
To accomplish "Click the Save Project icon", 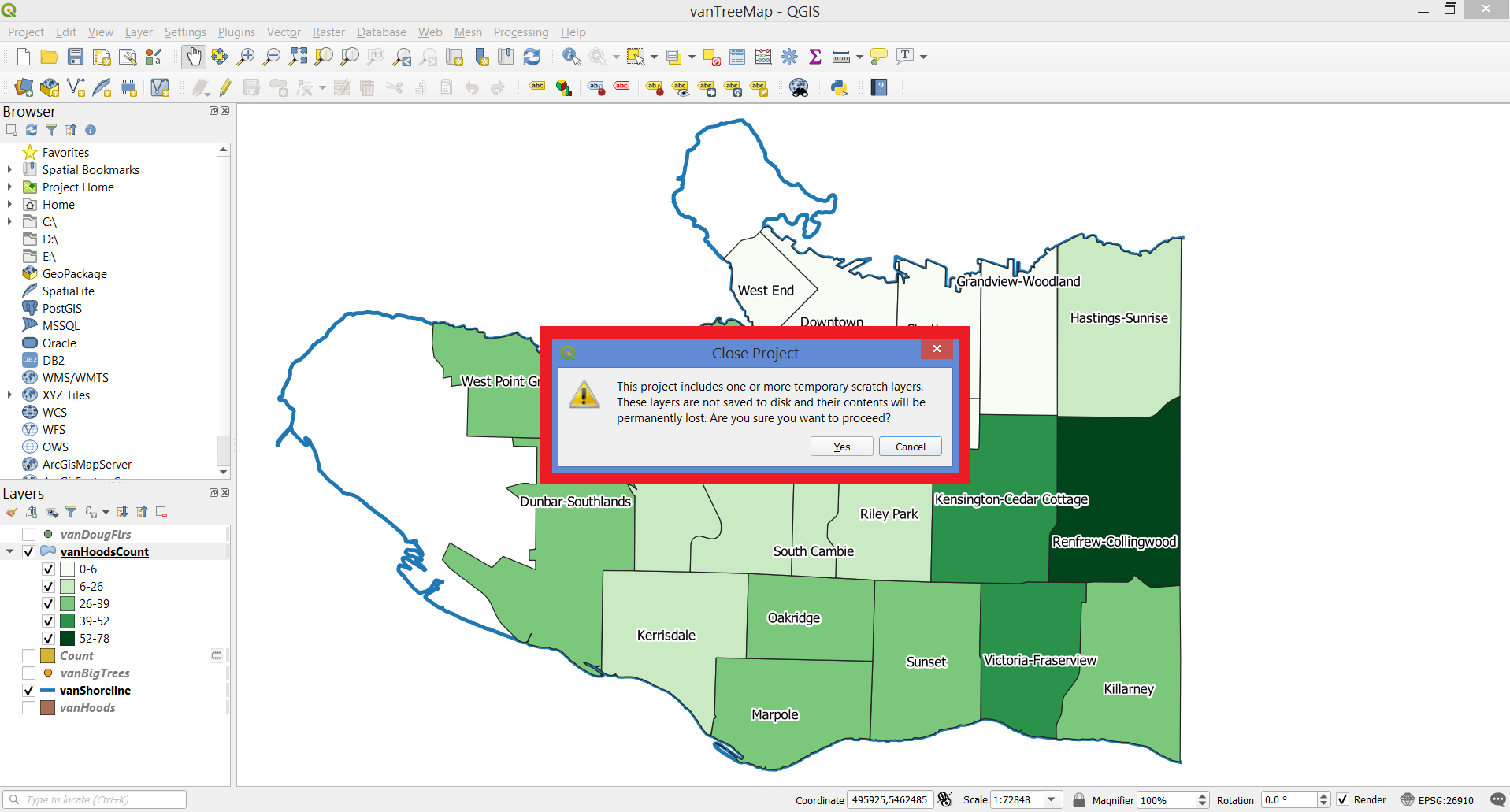I will tap(76, 57).
